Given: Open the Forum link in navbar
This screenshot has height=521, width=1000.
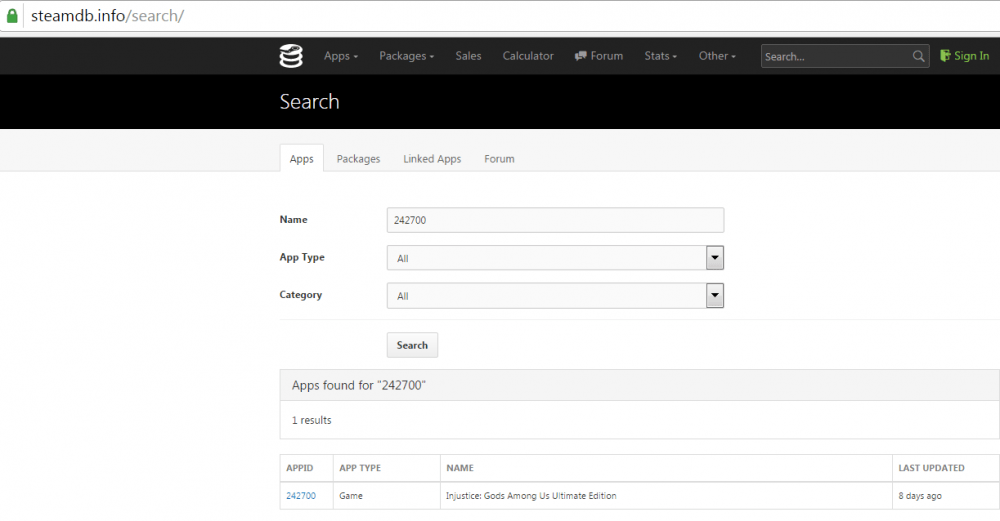Looking at the screenshot, I should coord(599,56).
